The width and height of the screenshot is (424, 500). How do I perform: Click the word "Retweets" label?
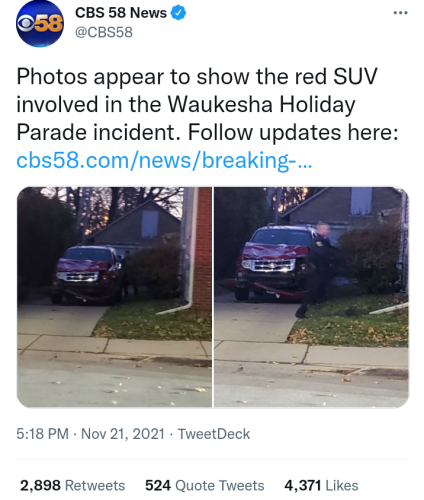(x=95, y=485)
